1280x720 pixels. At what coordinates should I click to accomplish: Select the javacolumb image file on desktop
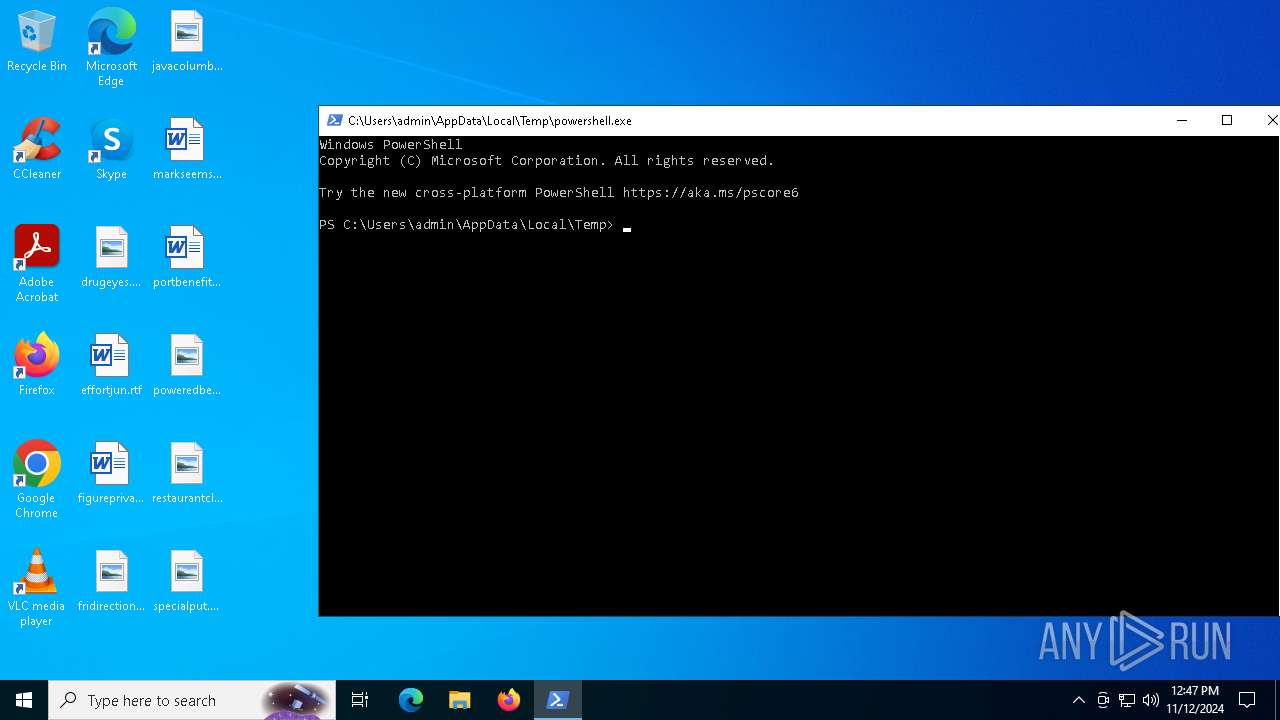(187, 42)
